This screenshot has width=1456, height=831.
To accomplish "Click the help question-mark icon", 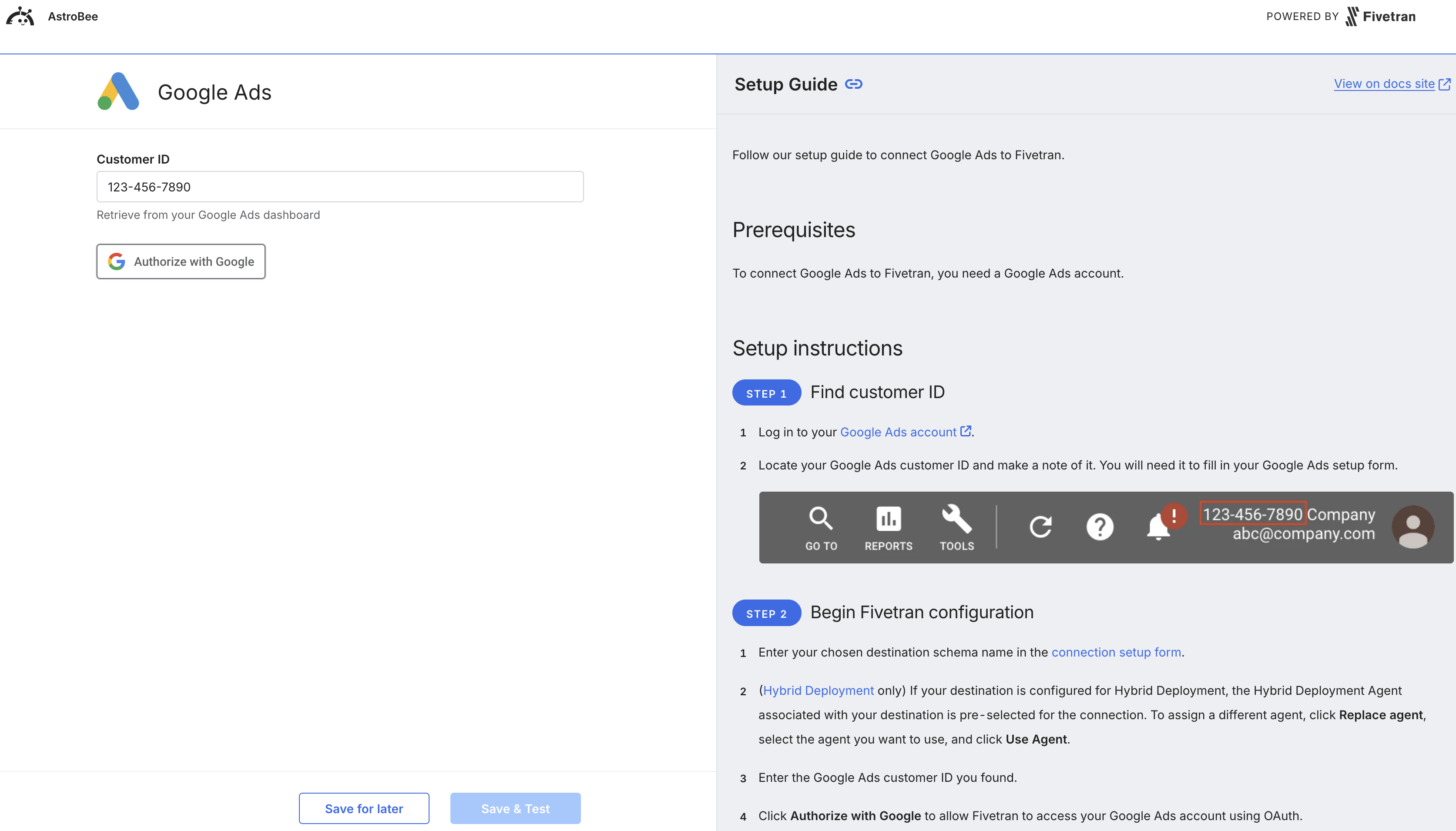I will (x=1100, y=526).
